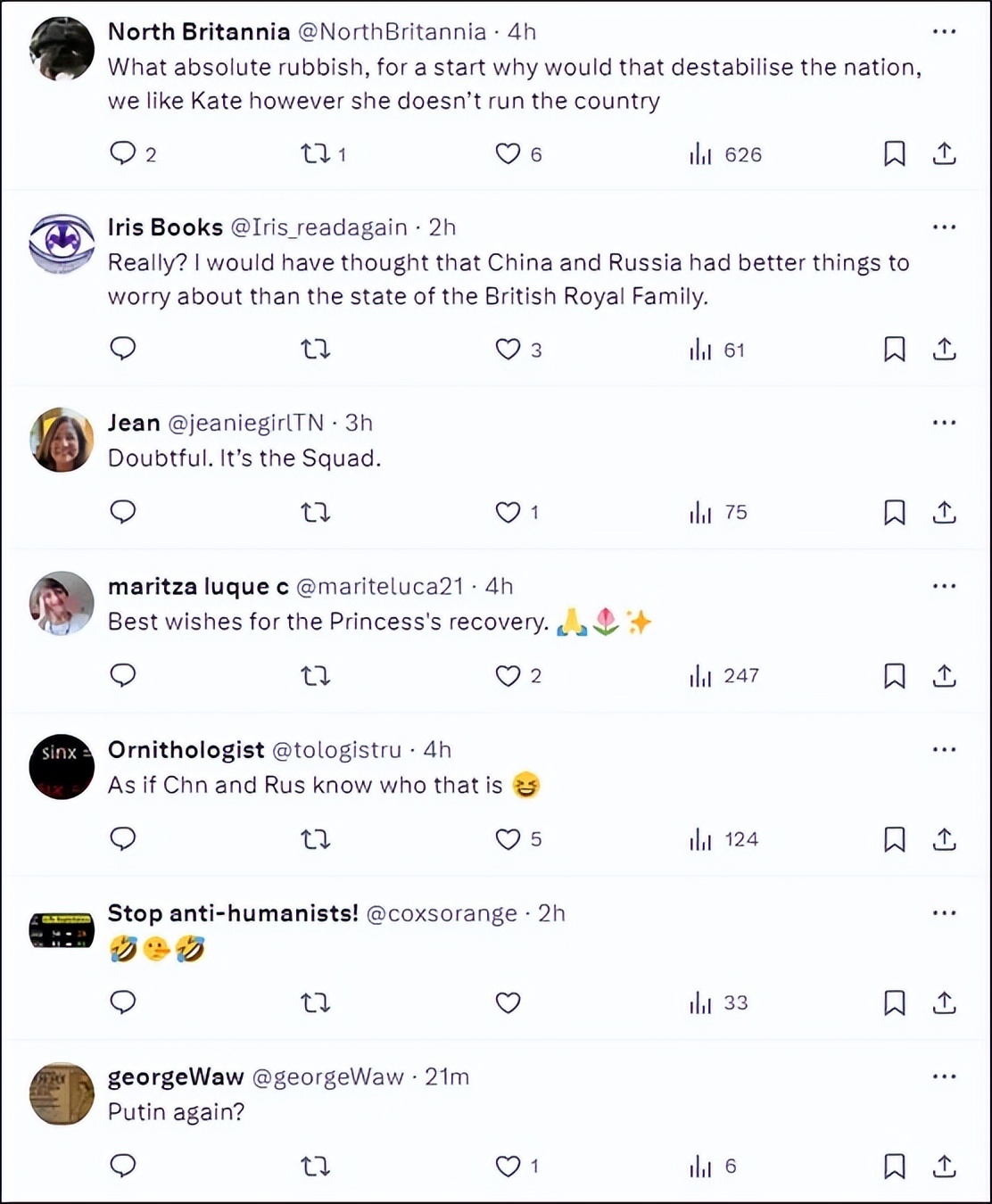Viewport: 992px width, 1204px height.
Task: Like maritza luque c's tweet
Action: (x=508, y=676)
